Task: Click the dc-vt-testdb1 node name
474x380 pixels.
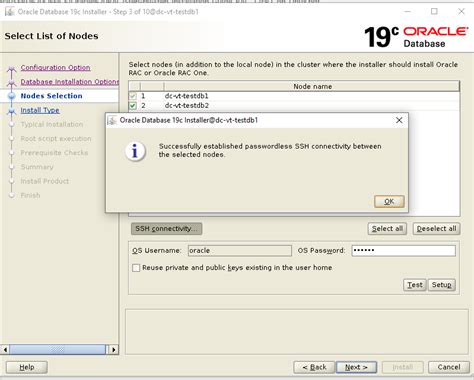Action: (186, 96)
